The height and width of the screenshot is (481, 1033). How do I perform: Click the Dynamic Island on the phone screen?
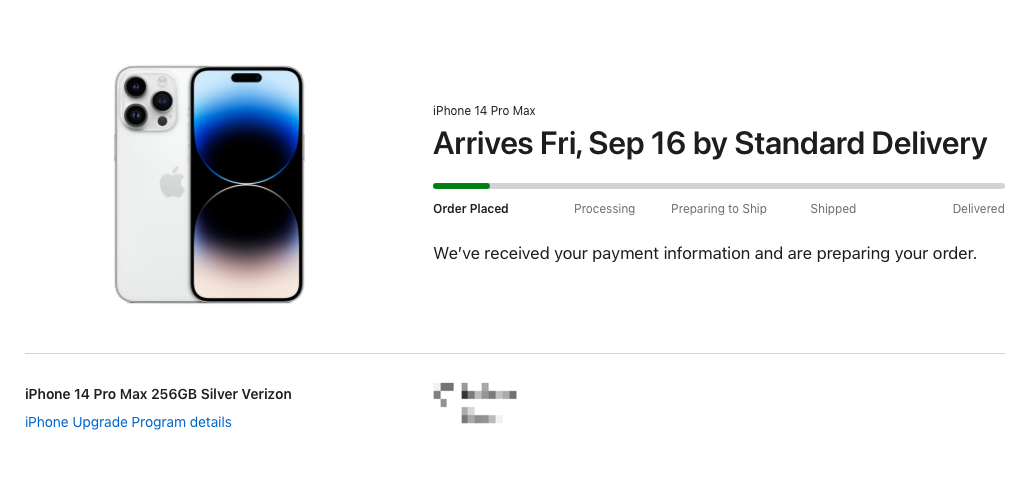pos(246,78)
